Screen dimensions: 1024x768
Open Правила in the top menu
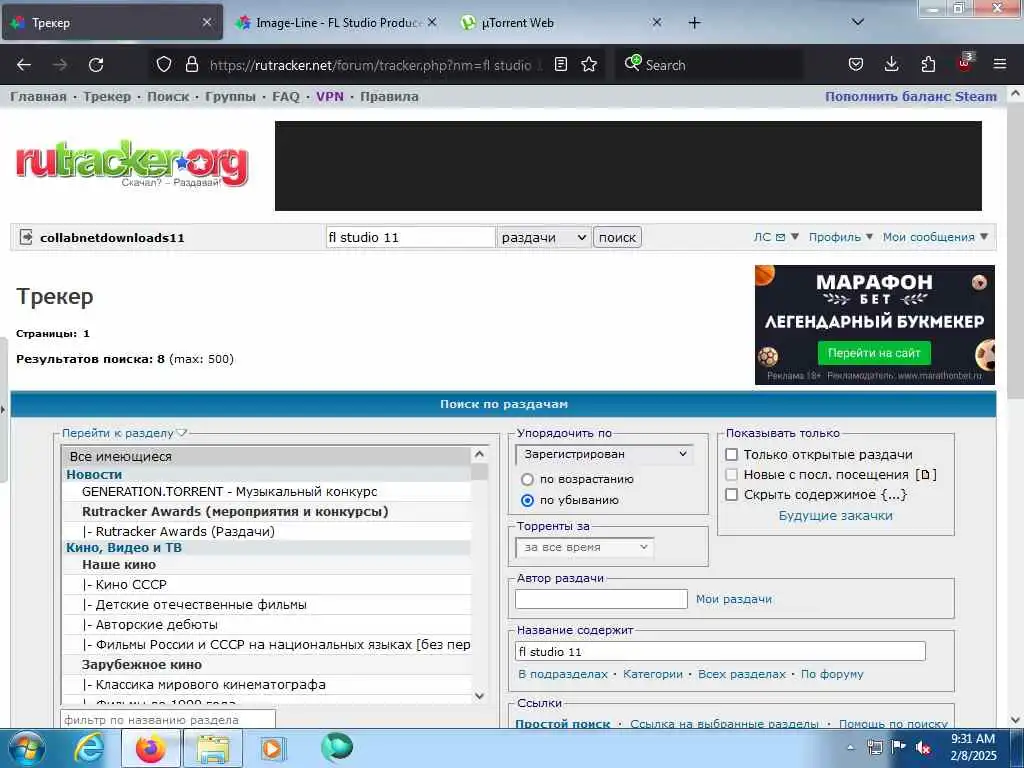point(389,97)
